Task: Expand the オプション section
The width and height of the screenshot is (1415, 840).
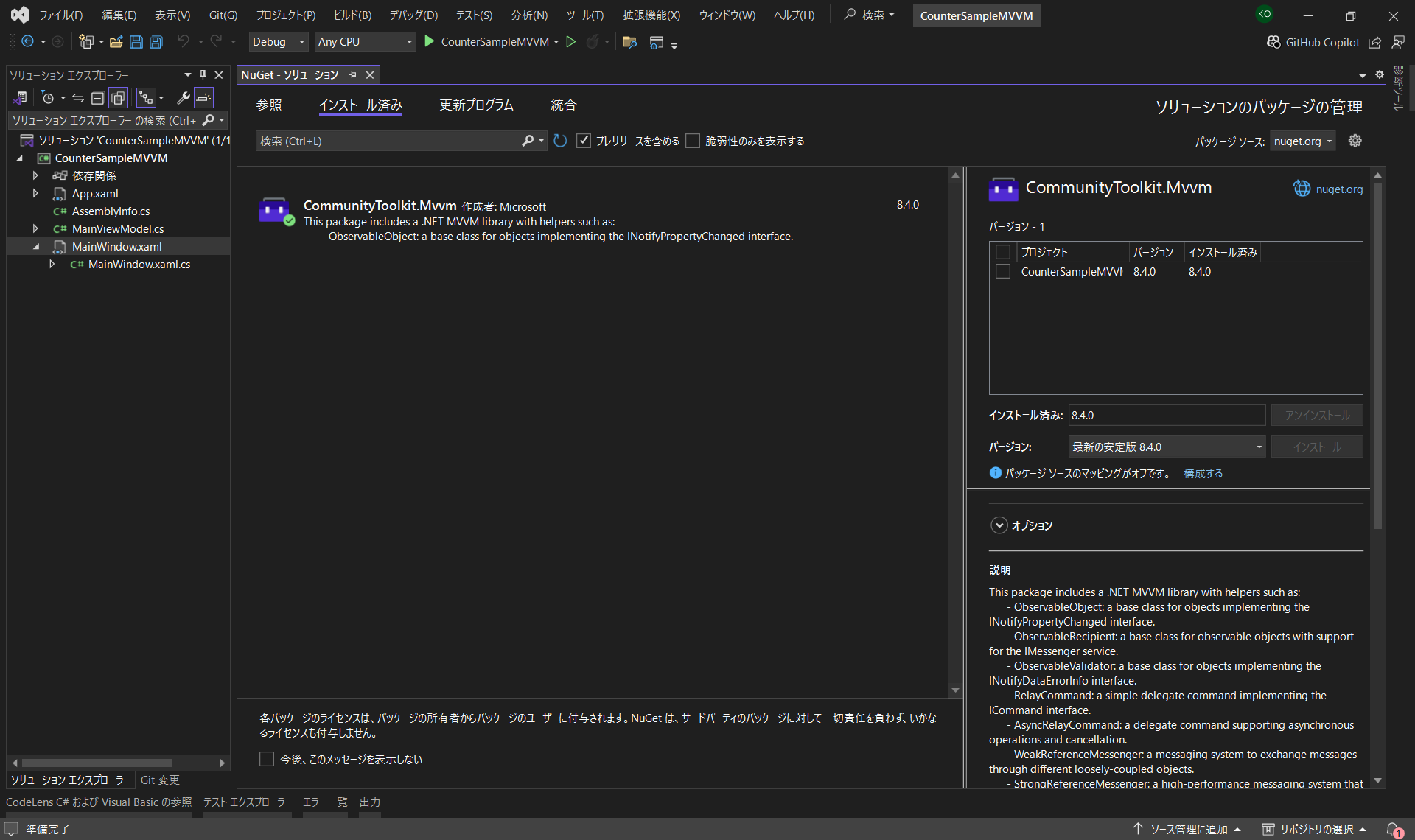Action: click(x=999, y=525)
